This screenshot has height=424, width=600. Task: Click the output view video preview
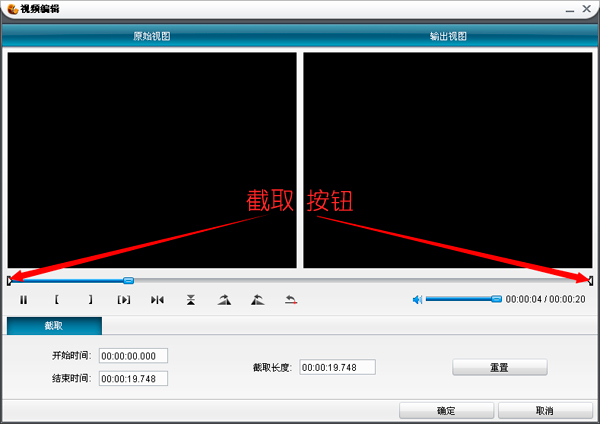click(448, 160)
